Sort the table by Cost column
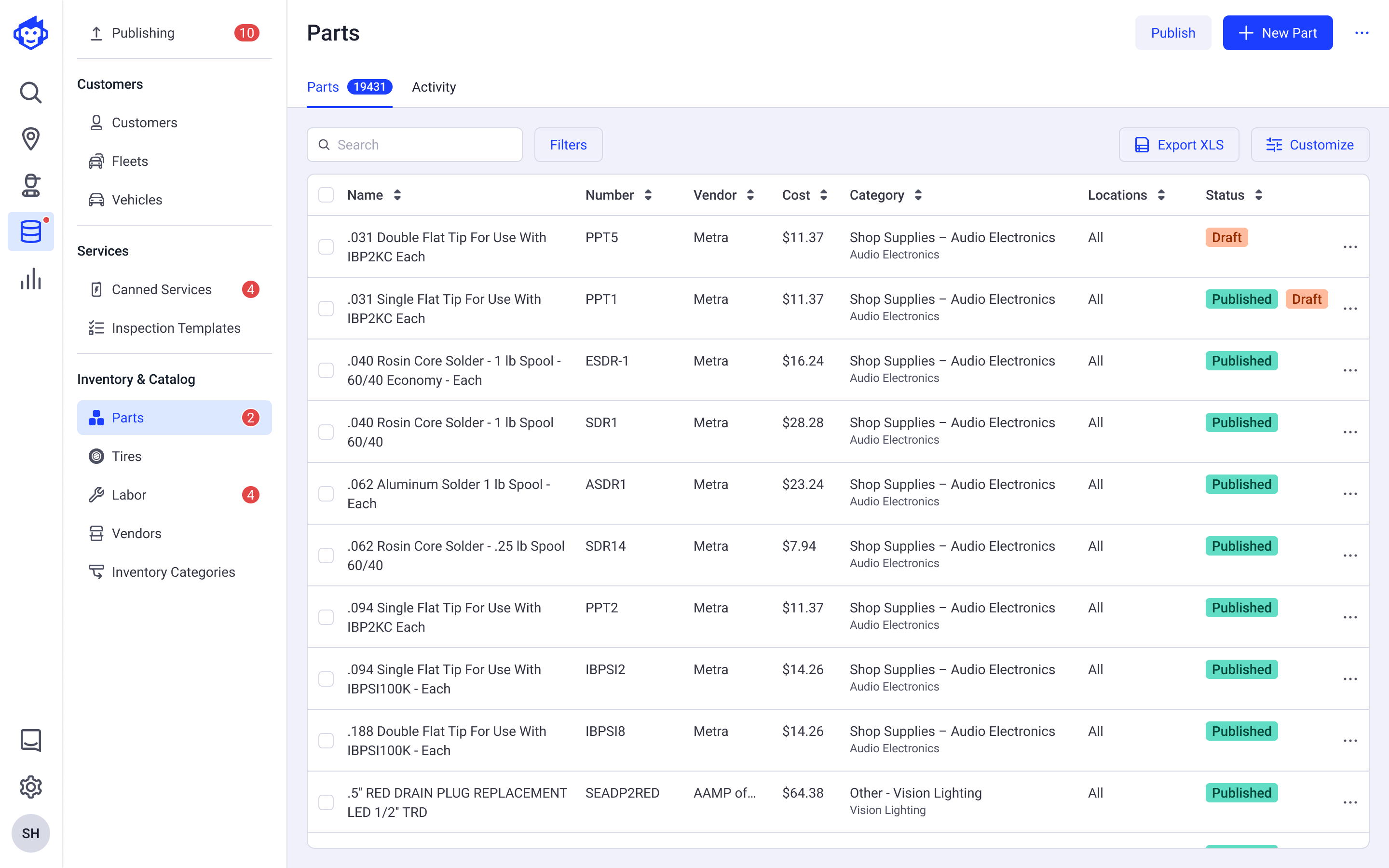The width and height of the screenshot is (1389, 868). pyautogui.click(x=824, y=195)
